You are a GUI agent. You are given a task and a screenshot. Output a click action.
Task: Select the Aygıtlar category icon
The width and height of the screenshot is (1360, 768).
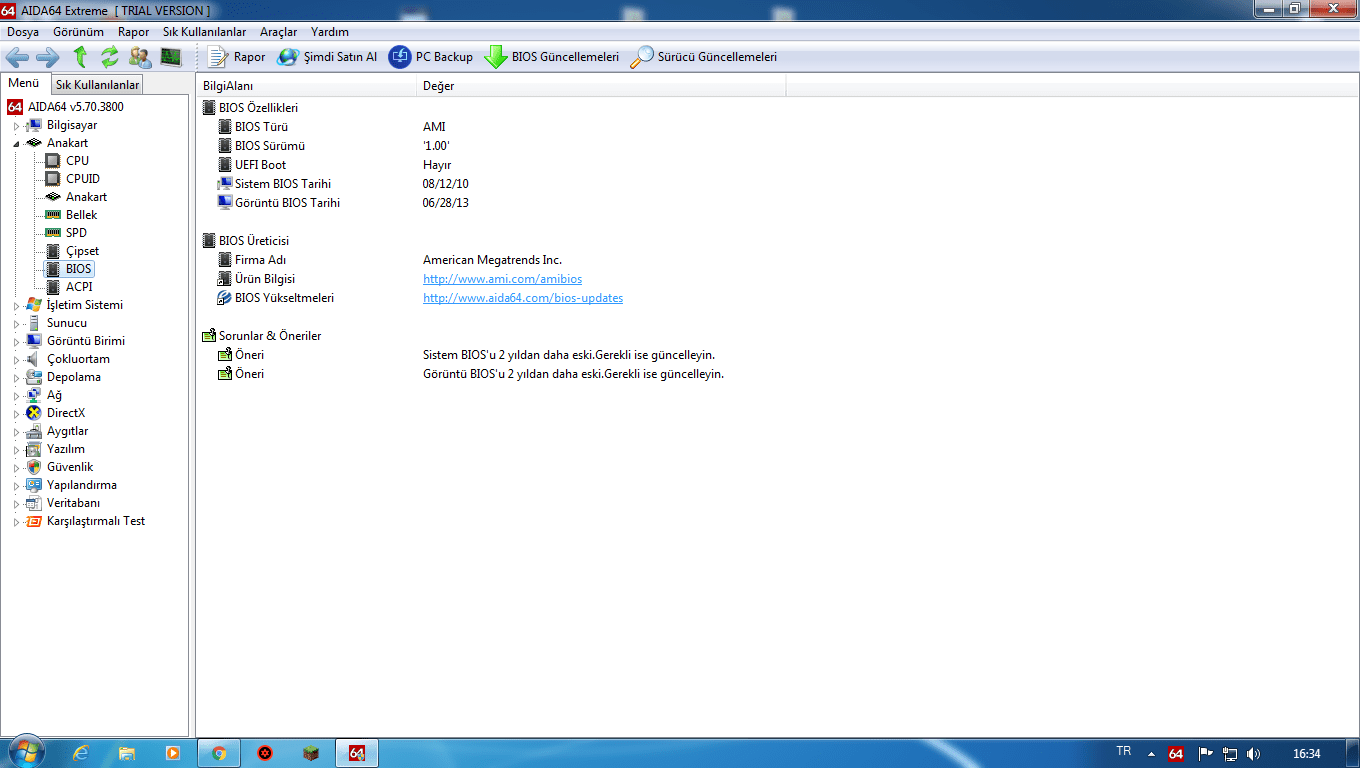(34, 431)
